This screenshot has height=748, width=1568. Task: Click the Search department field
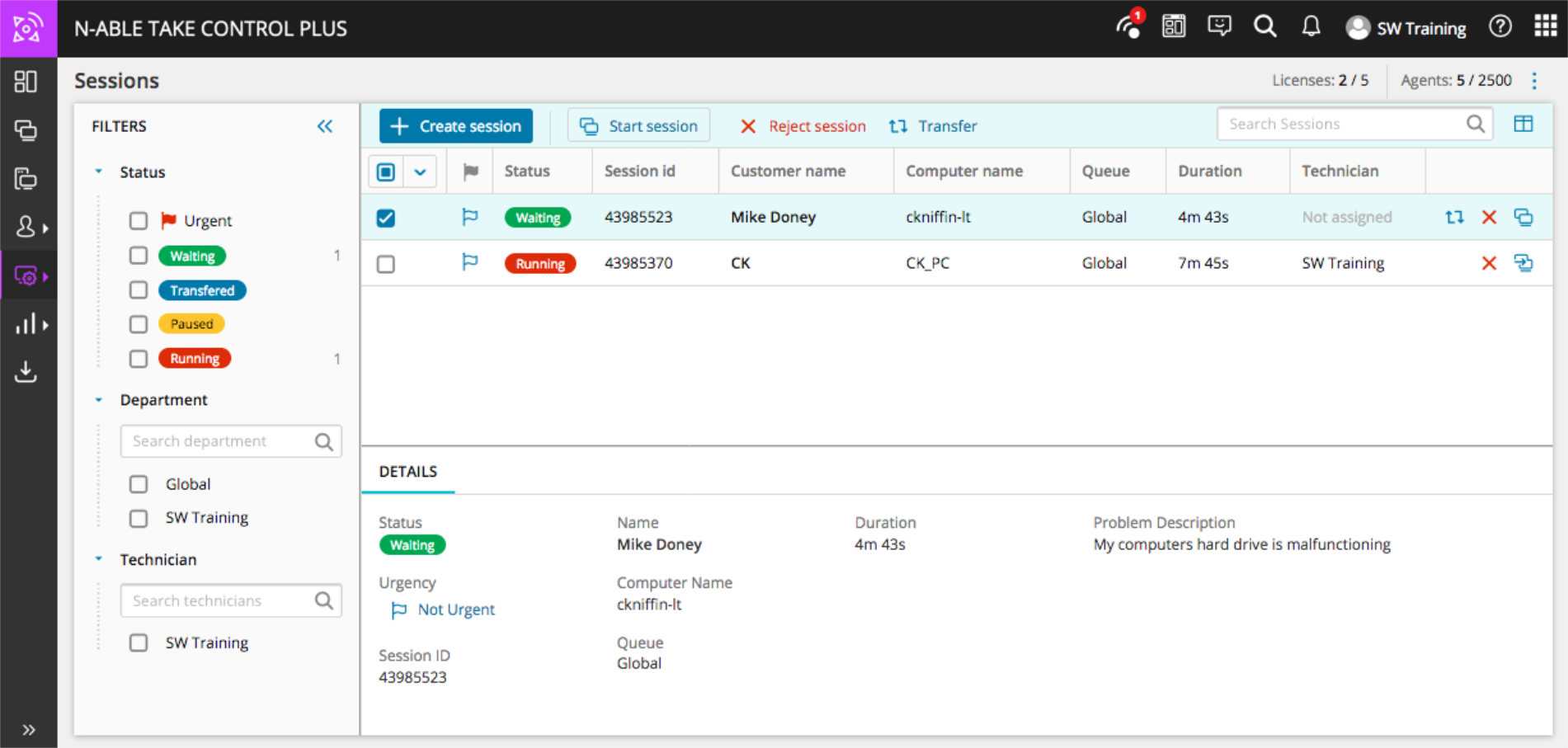(231, 441)
